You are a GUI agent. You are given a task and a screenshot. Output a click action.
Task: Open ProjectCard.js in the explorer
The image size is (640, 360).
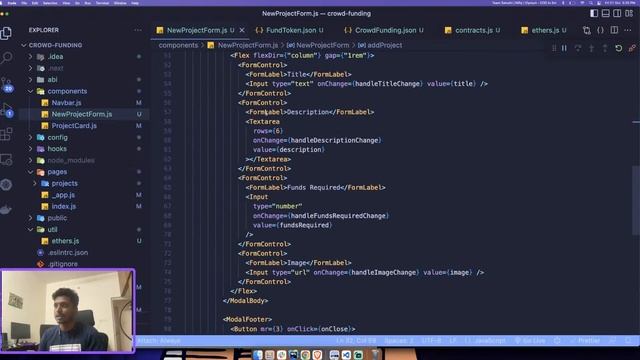(x=74, y=126)
